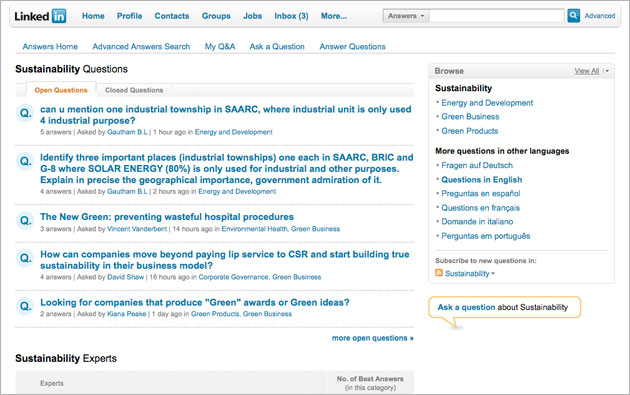Open Inbox (3)
This screenshot has width=630, height=395.
291,16
